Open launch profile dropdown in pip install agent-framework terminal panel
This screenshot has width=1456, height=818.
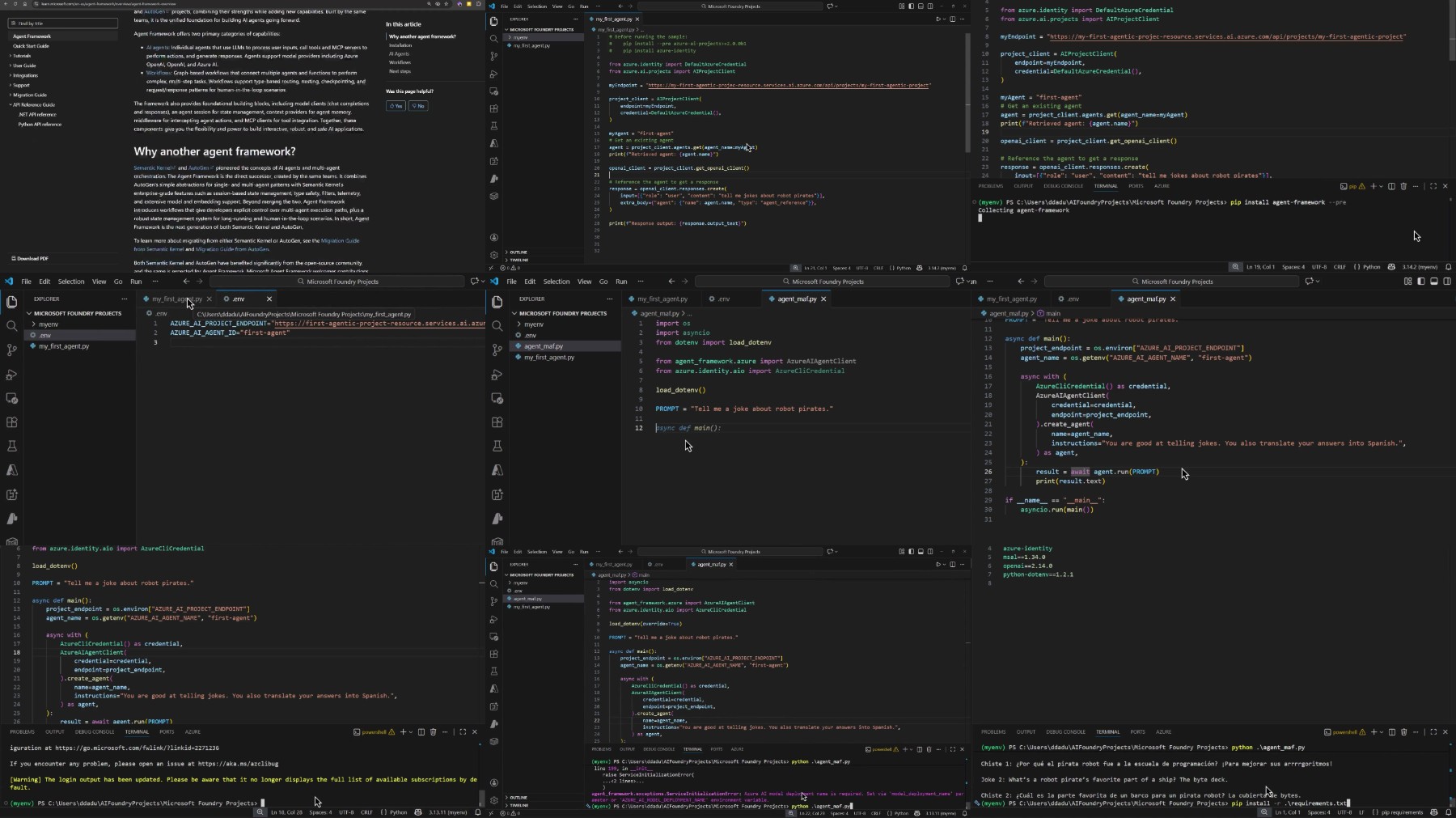point(1380,186)
